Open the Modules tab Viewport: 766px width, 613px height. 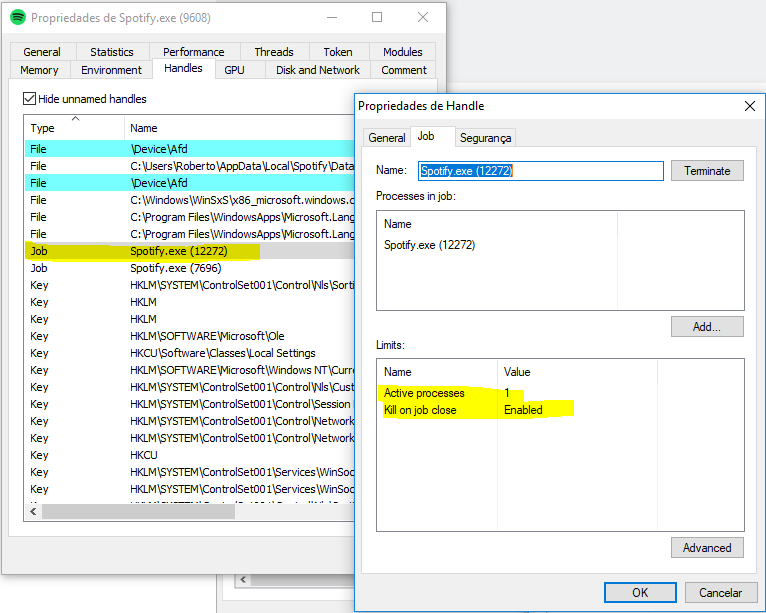(x=403, y=52)
